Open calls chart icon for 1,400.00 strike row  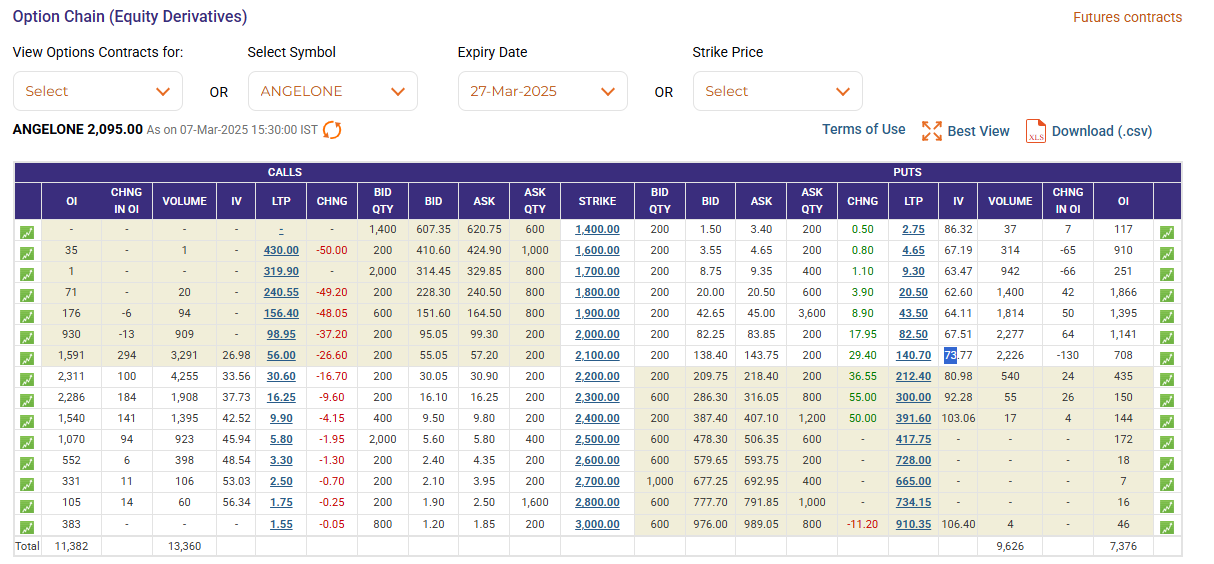[27, 232]
